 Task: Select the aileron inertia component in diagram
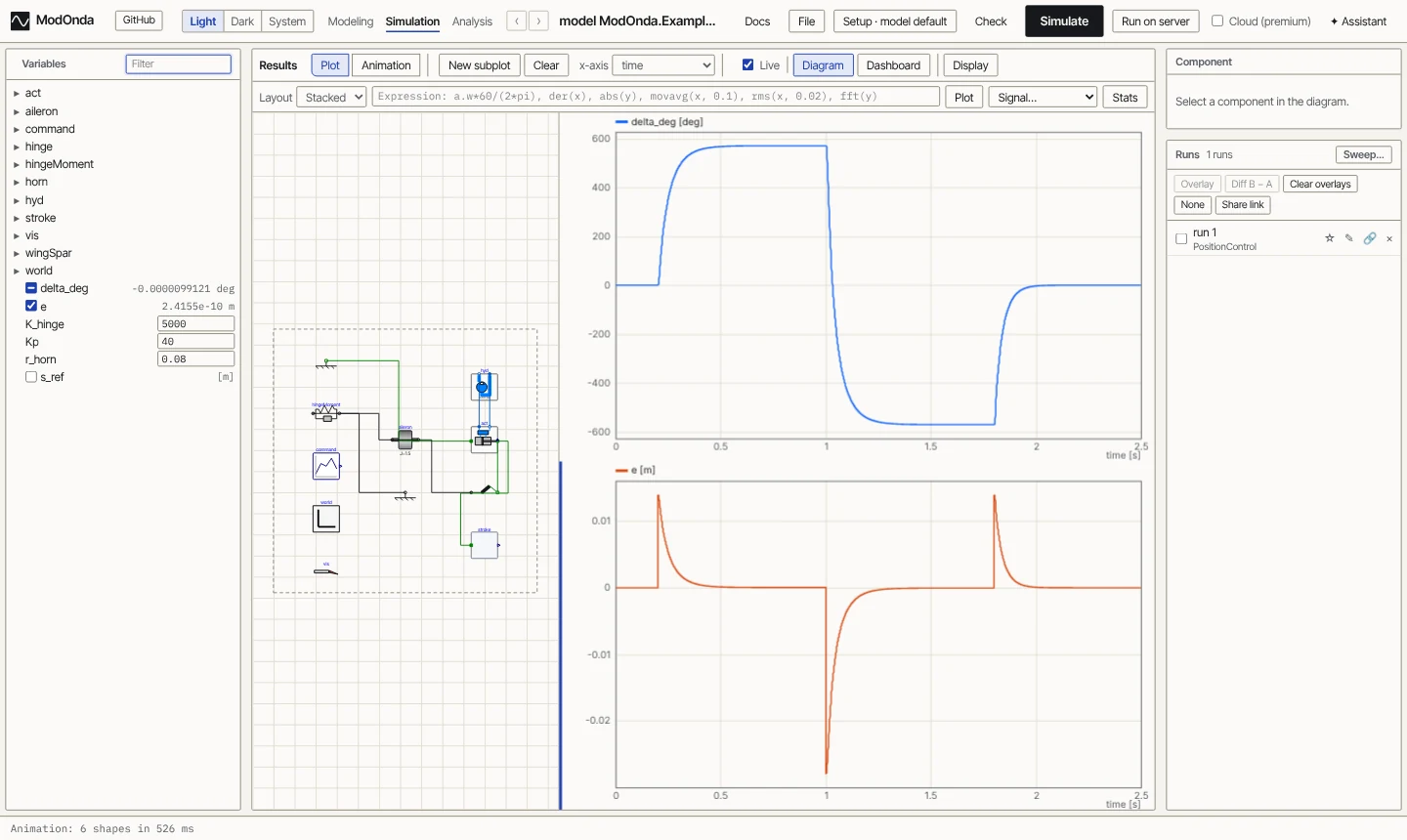405,440
